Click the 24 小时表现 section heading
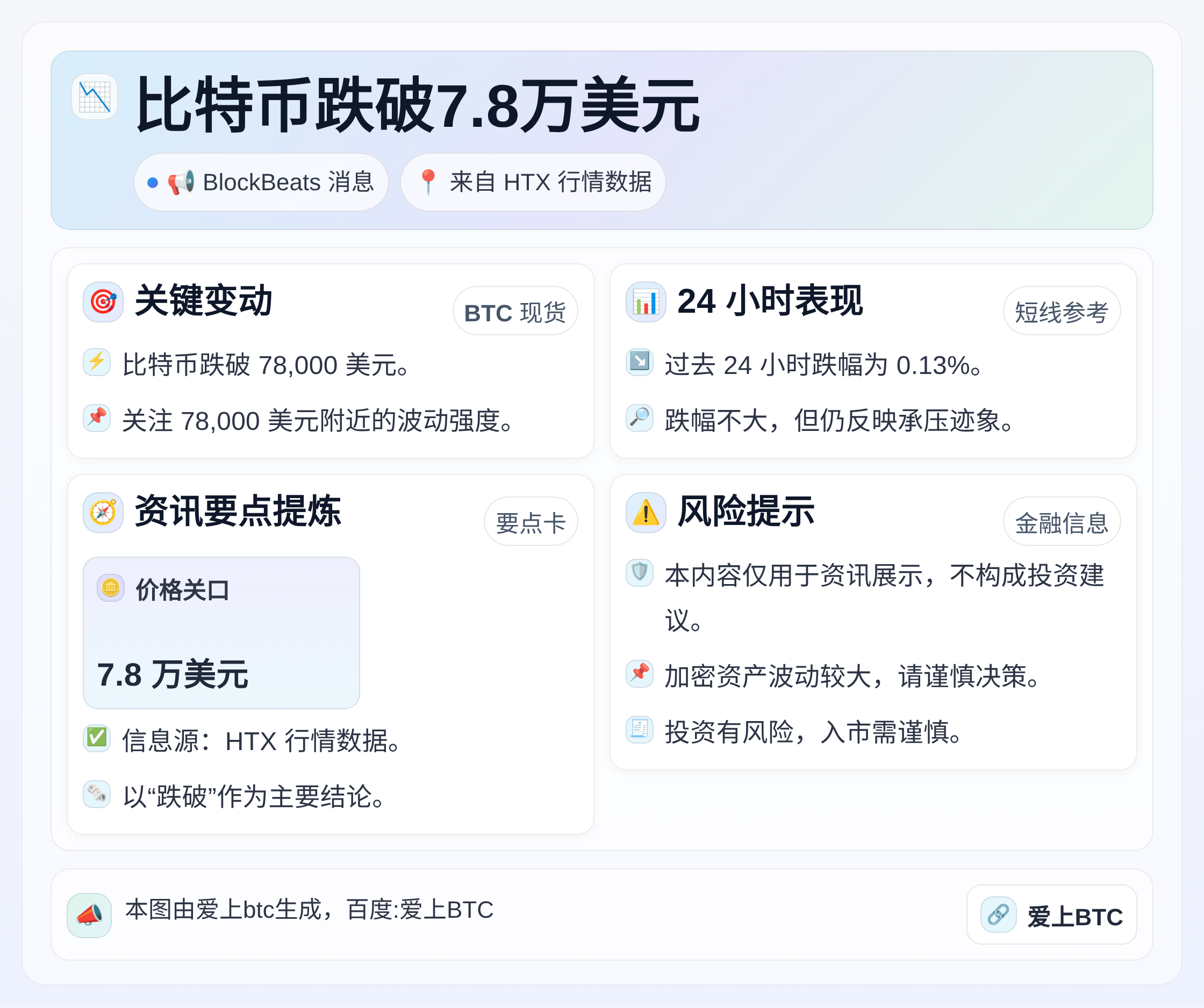Viewport: 1204px width, 1008px height. 770,301
